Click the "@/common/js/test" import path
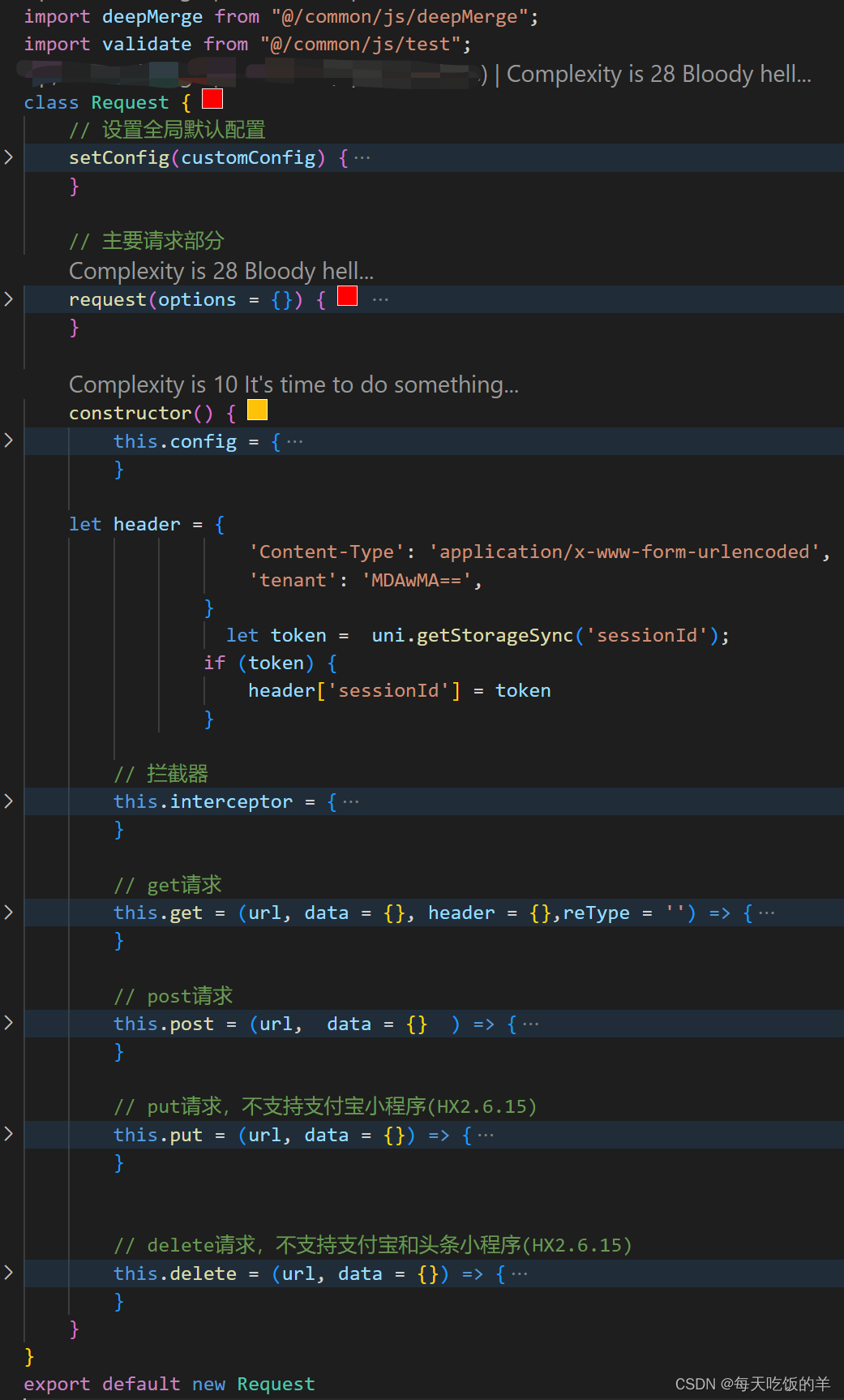The image size is (844, 1400). (361, 44)
